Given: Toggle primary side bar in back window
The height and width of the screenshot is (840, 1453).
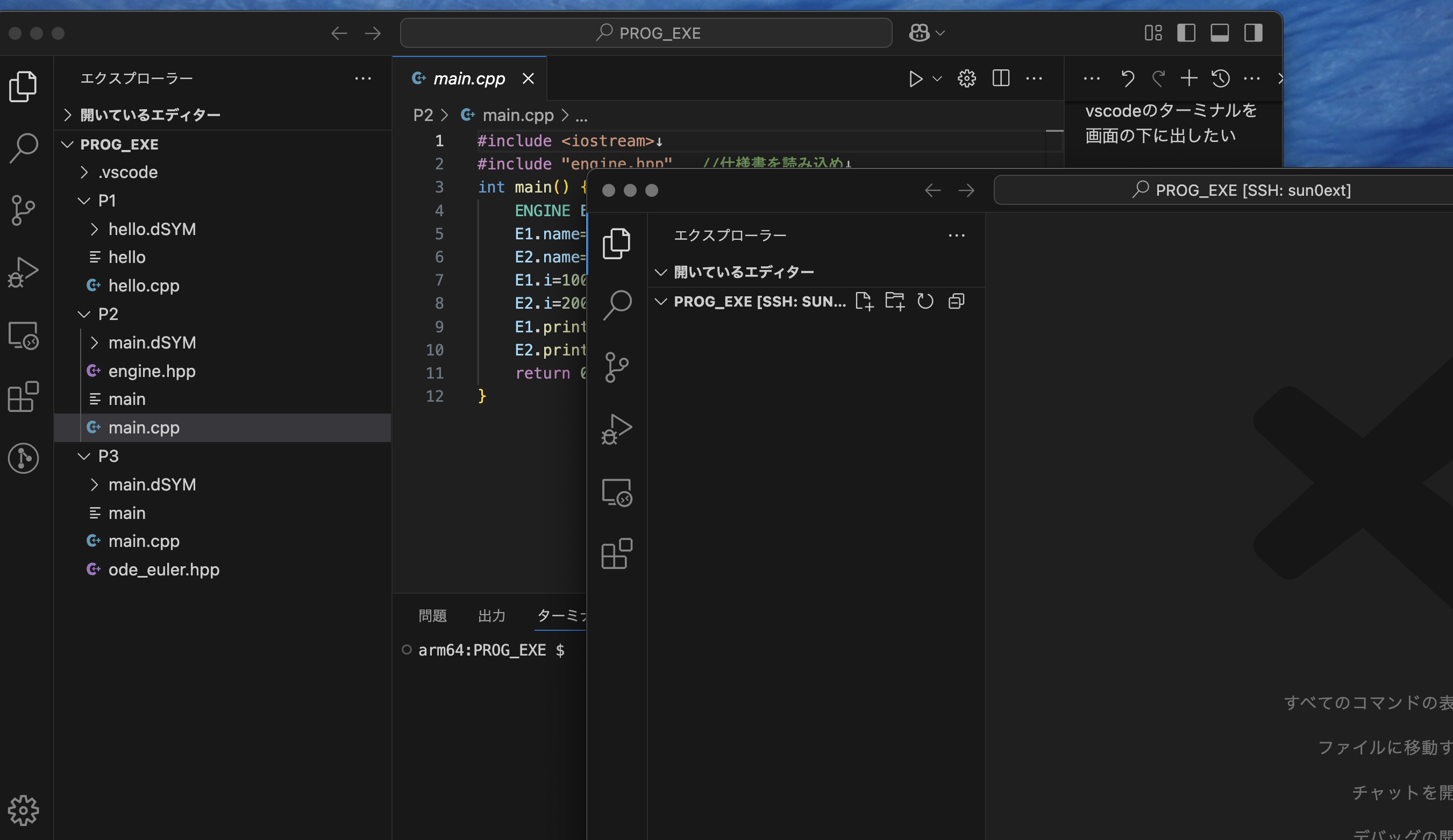Looking at the screenshot, I should pyautogui.click(x=1186, y=33).
